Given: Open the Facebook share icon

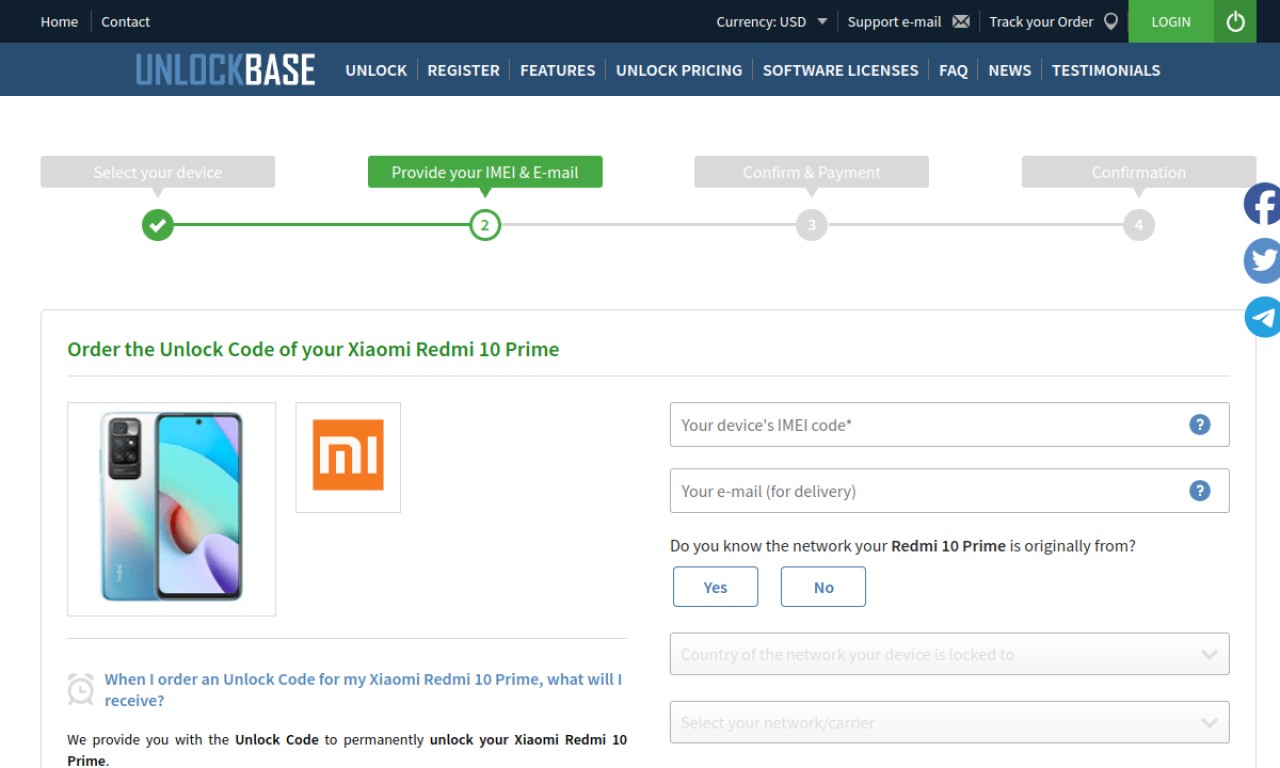Looking at the screenshot, I should tap(1262, 204).
